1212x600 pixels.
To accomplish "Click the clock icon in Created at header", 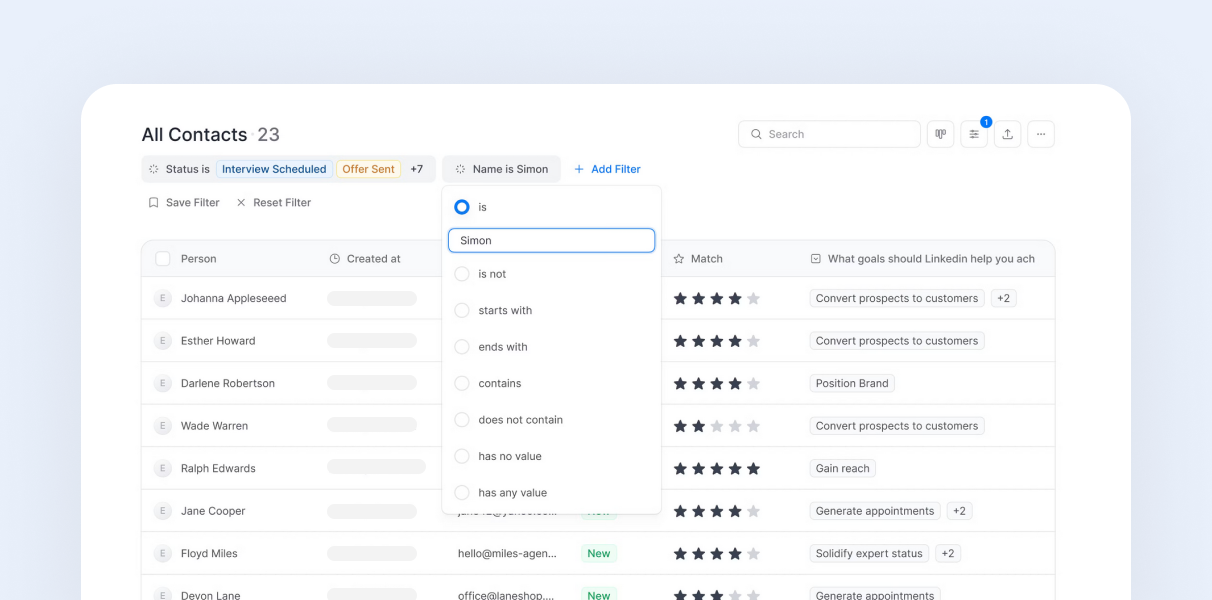I will [335, 259].
